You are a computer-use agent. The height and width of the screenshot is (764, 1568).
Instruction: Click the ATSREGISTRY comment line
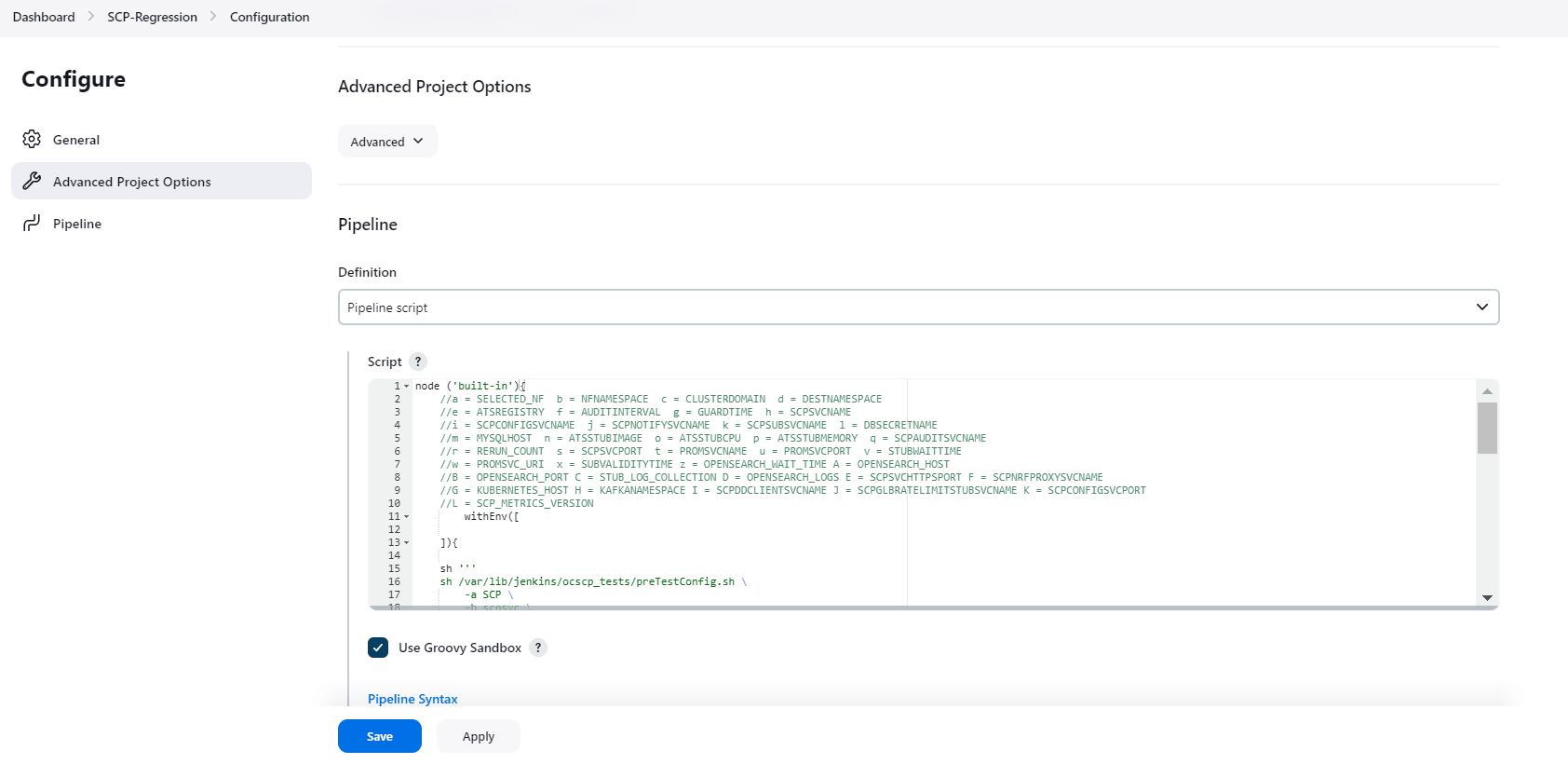point(645,412)
